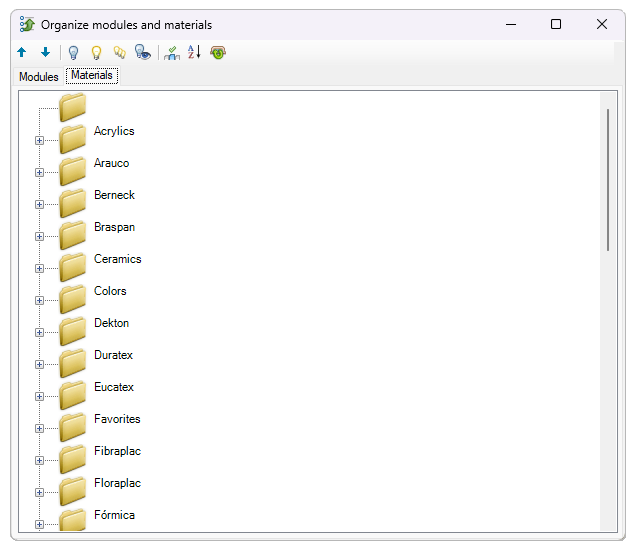Select the Materials tab
This screenshot has width=631, height=555.
[x=92, y=76]
